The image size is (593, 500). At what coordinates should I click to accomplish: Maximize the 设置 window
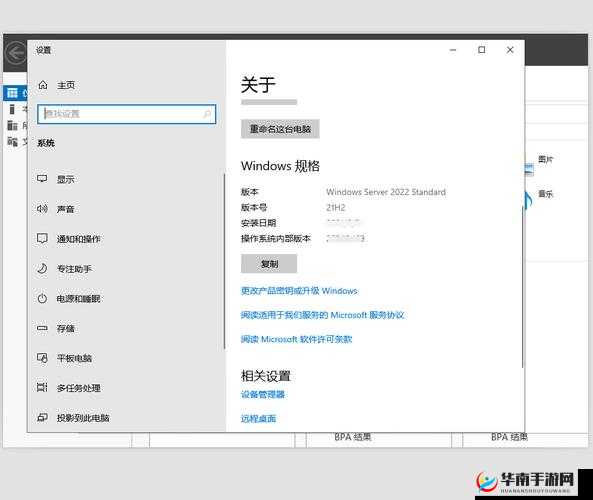point(481,50)
